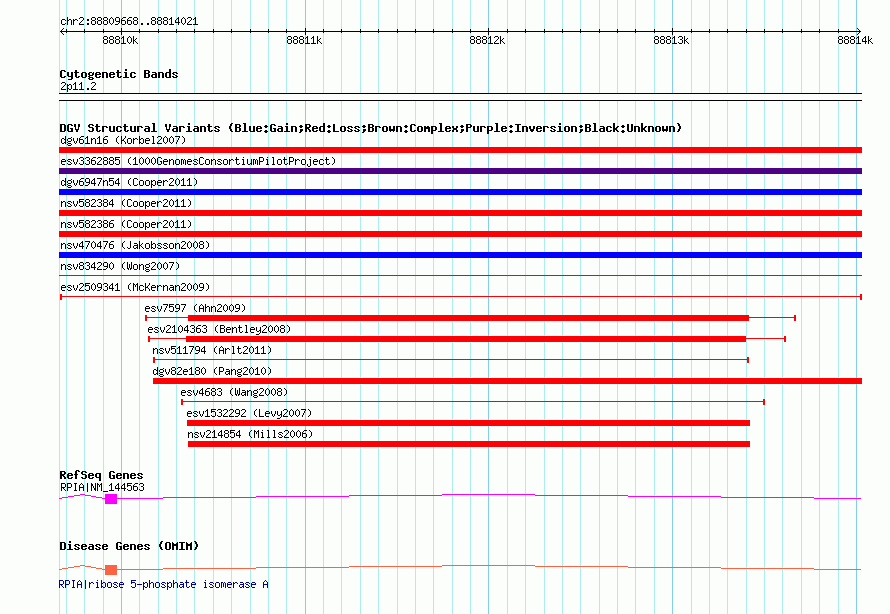Open dgv82e180 (Pang2010) variant label
Viewport: 890px width, 614px height.
coord(211,371)
